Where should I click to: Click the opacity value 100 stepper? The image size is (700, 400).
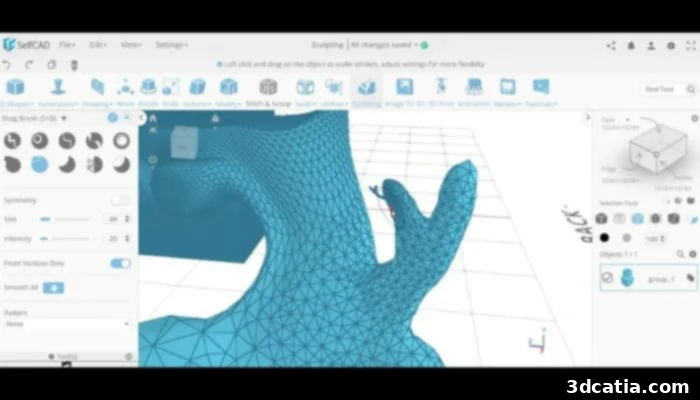662,239
